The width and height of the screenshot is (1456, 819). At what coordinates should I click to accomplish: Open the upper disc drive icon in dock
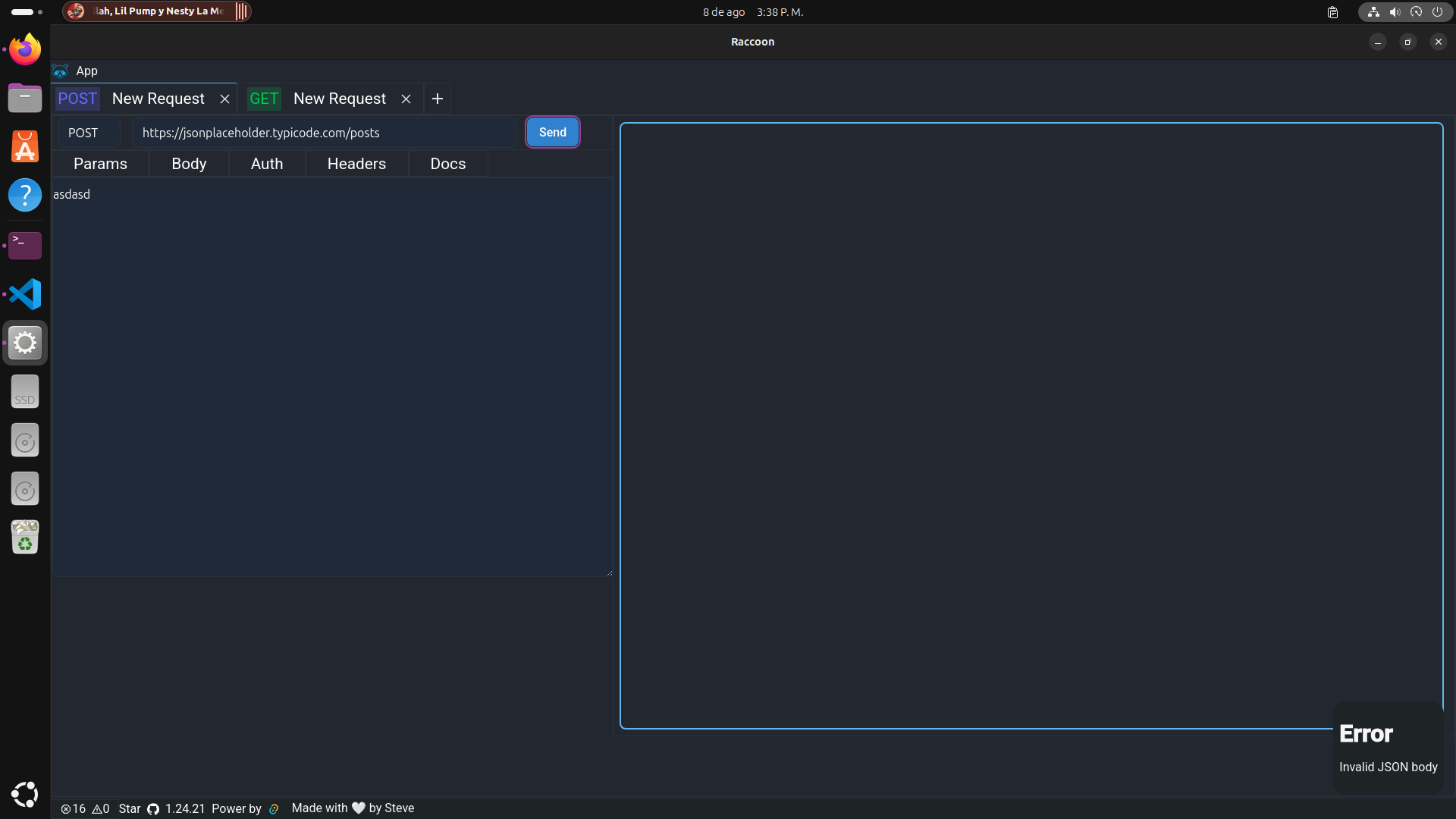(25, 441)
